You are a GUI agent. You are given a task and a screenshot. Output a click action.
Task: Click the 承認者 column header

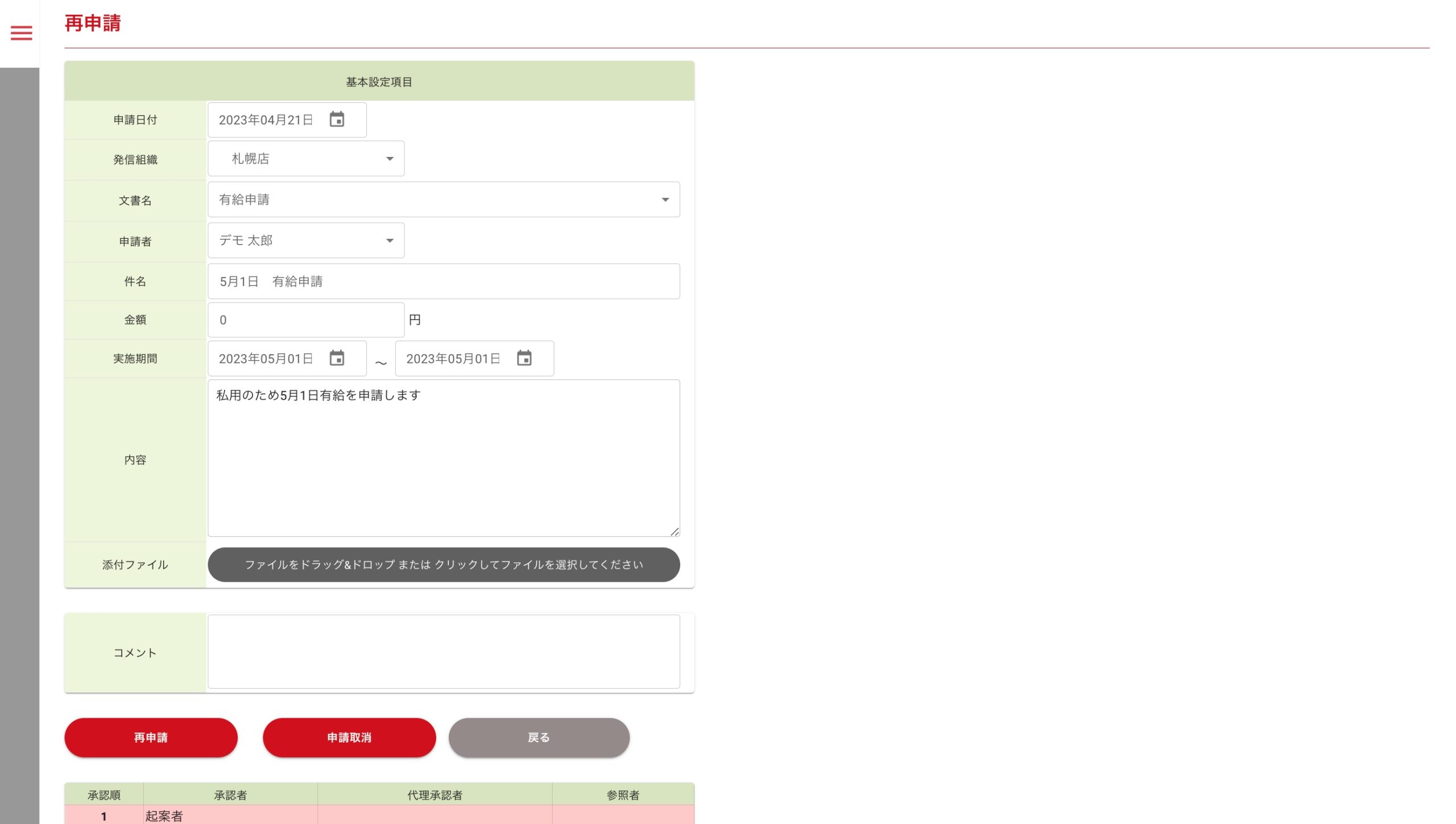pyautogui.click(x=230, y=795)
